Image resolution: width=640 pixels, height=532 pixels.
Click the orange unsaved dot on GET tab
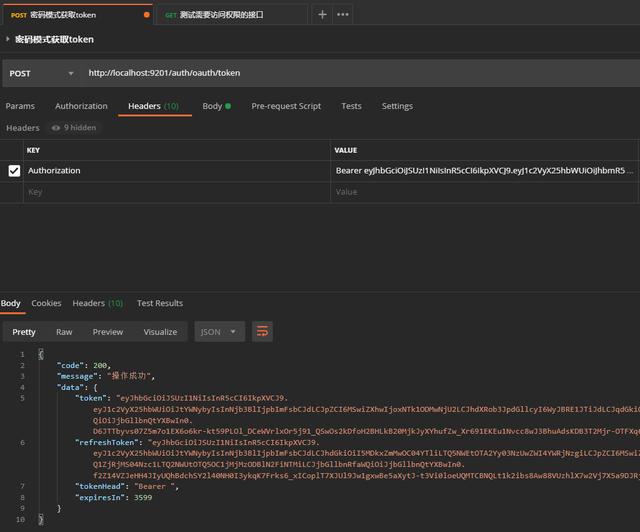click(x=301, y=15)
